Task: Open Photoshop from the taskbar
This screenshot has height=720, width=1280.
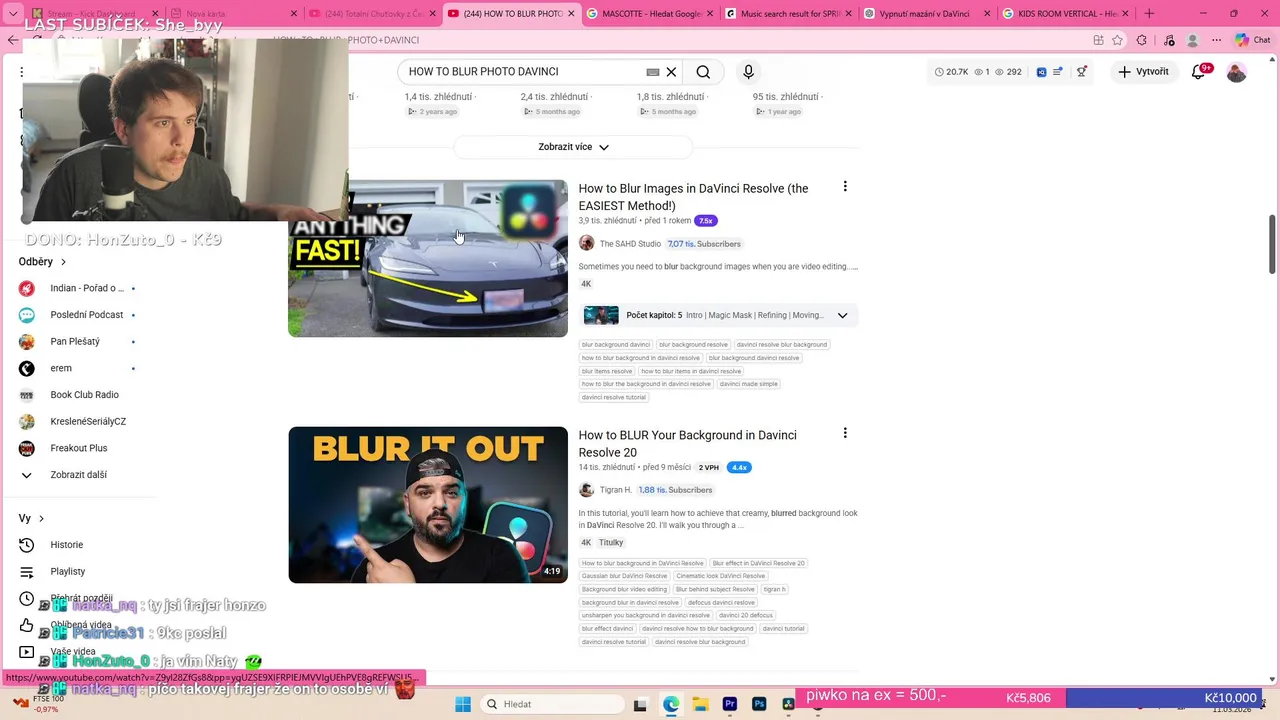Action: pyautogui.click(x=759, y=704)
